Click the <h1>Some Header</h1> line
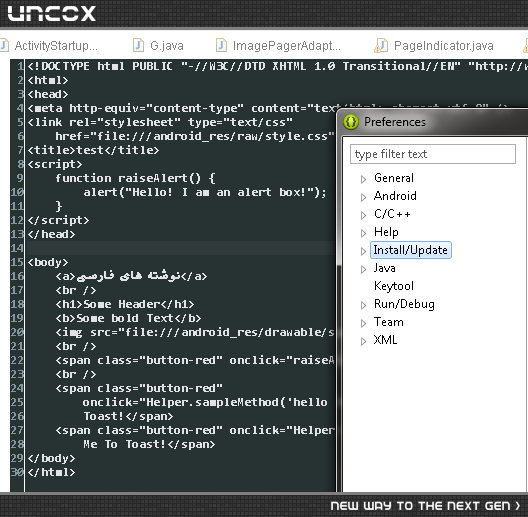The width and height of the screenshot is (528, 517). tap(125, 304)
